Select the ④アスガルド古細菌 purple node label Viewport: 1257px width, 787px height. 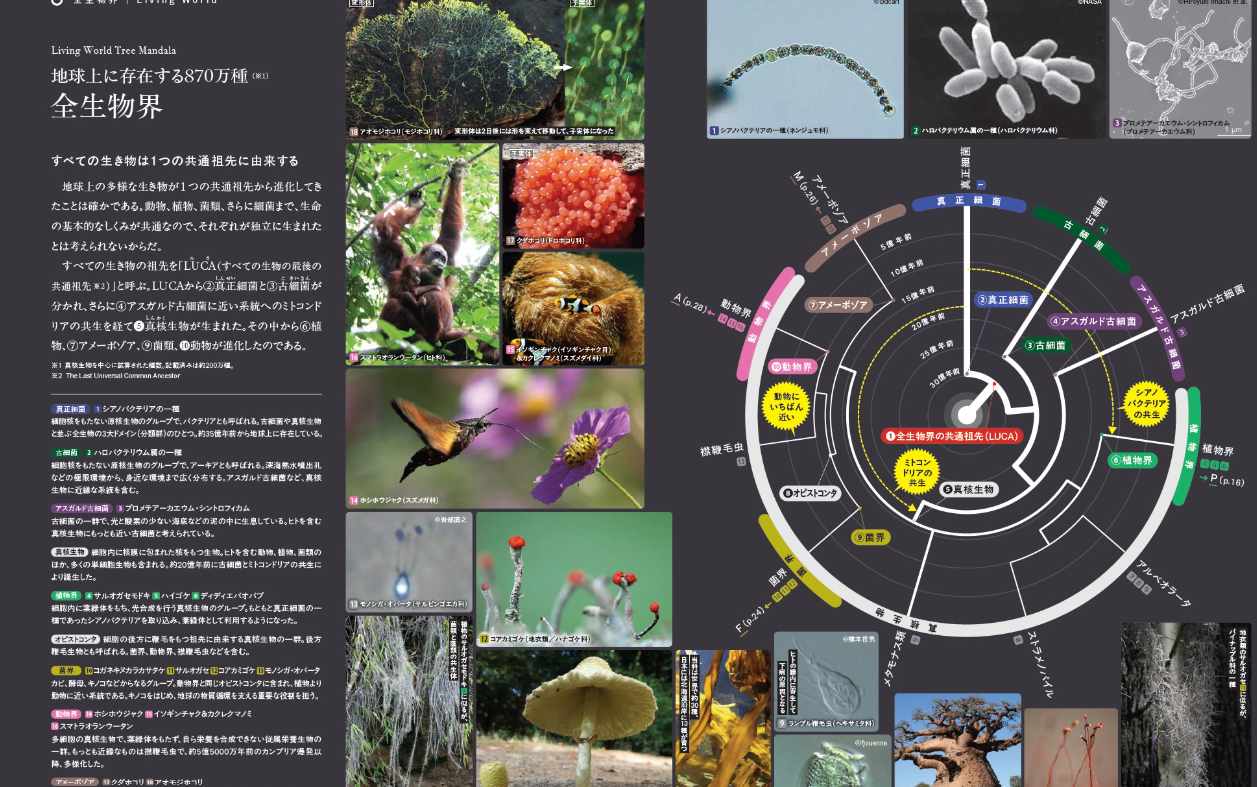1093,322
